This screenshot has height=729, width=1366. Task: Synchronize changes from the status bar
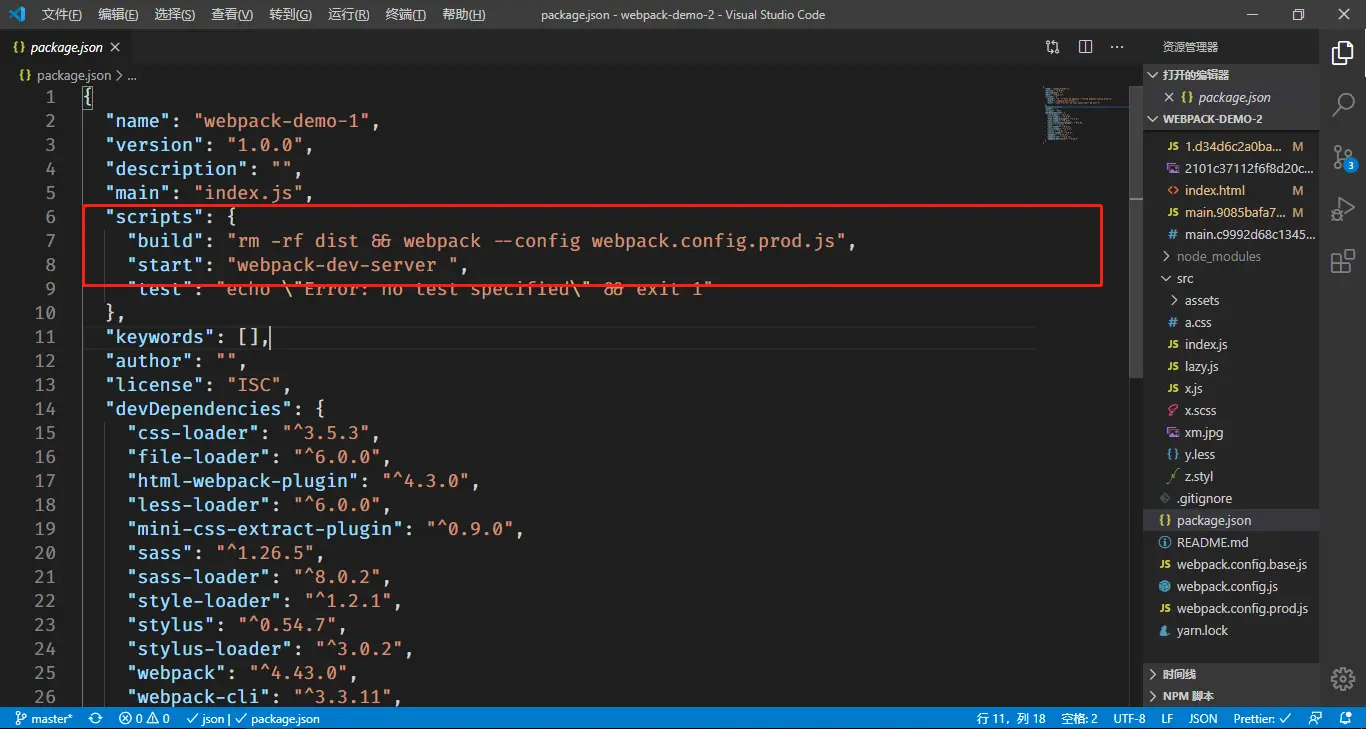click(x=96, y=719)
